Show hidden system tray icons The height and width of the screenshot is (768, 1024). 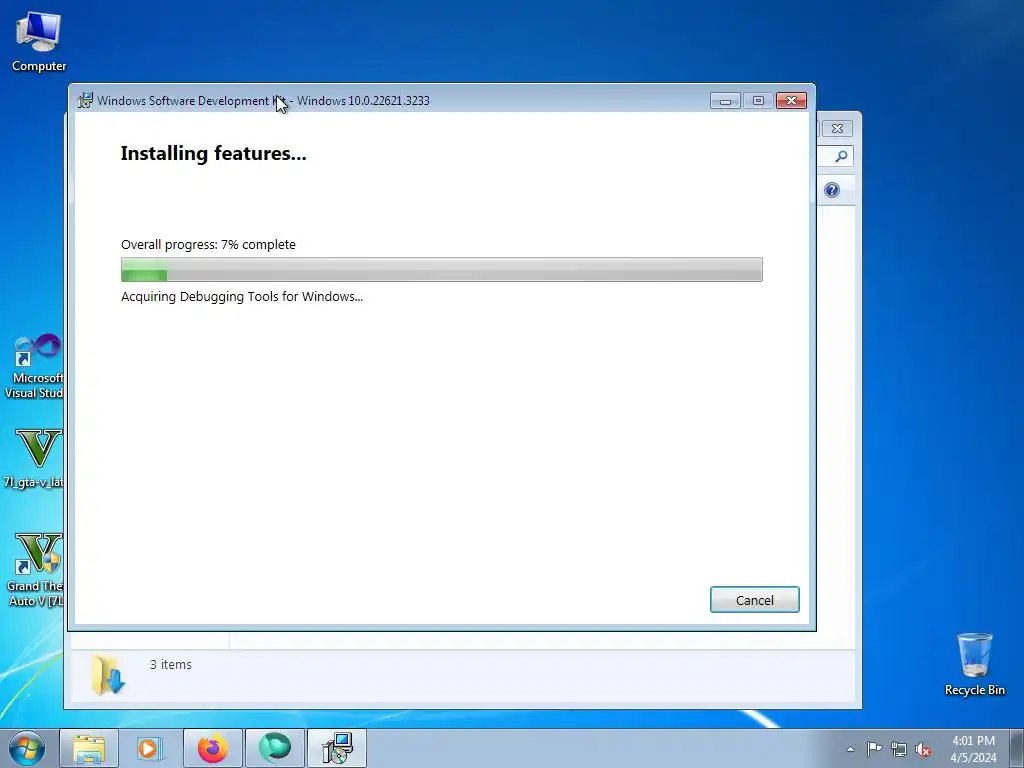(x=850, y=749)
